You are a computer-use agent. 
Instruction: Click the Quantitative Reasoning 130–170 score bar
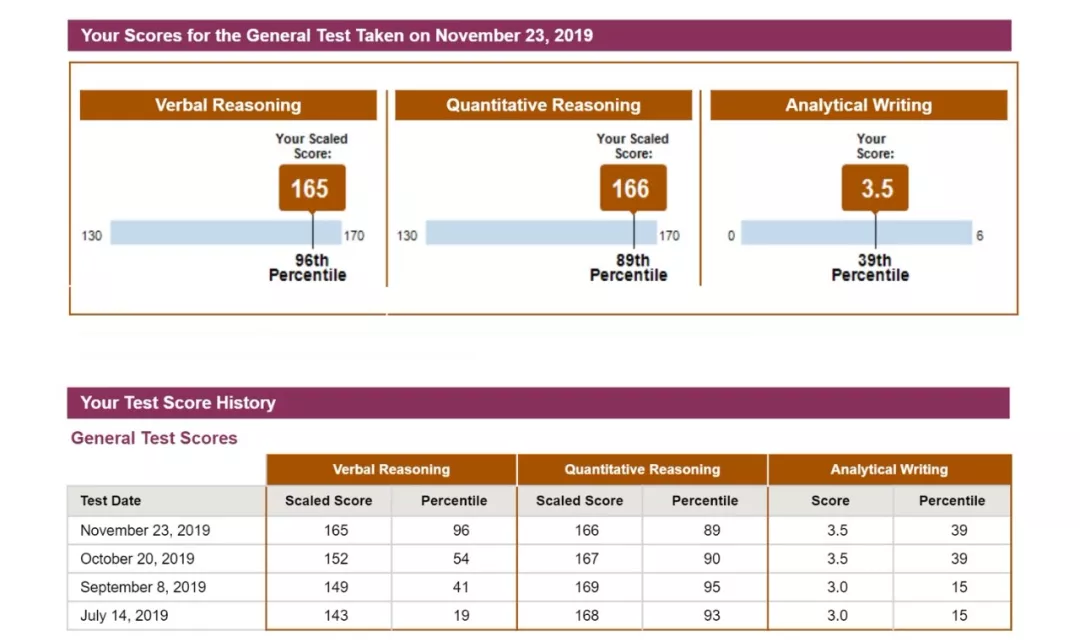click(x=540, y=233)
